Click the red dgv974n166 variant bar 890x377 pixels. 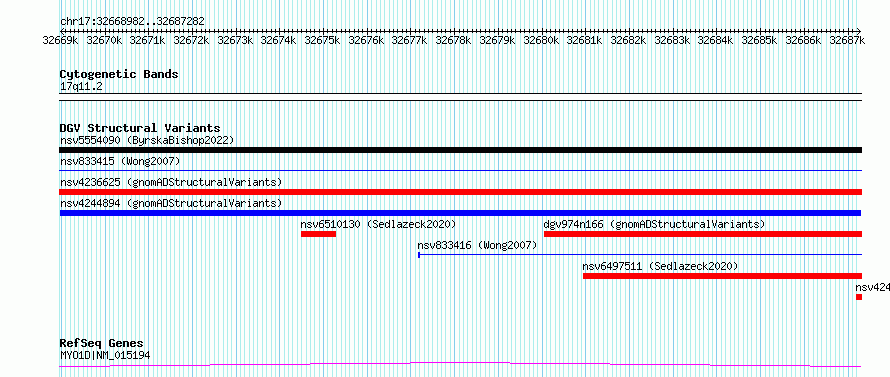(703, 234)
